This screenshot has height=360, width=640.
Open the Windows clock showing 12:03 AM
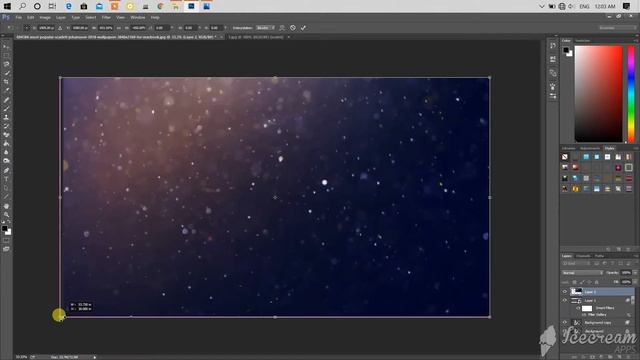pyautogui.click(x=605, y=7)
